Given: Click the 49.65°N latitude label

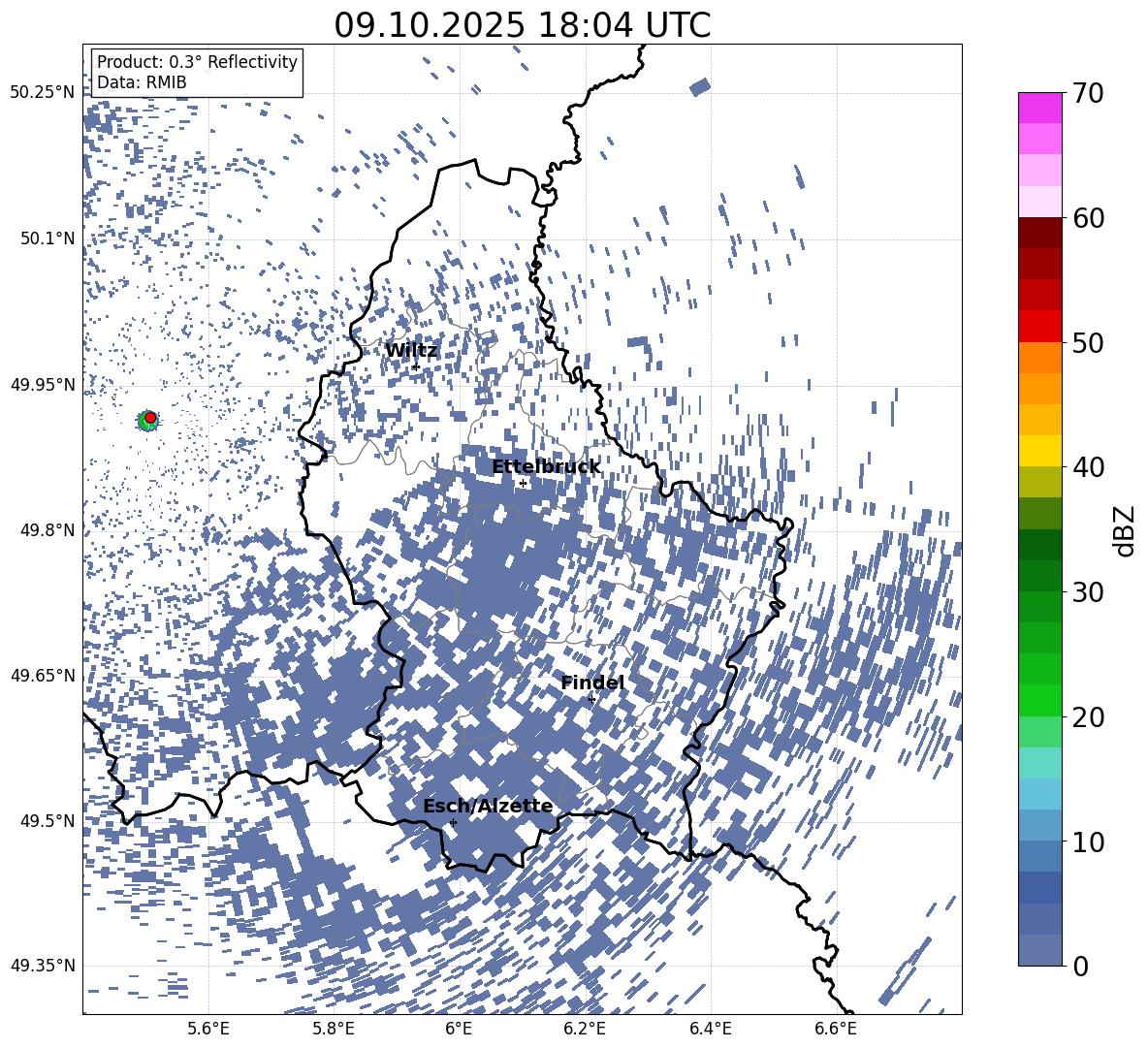Looking at the screenshot, I should pos(43,675).
